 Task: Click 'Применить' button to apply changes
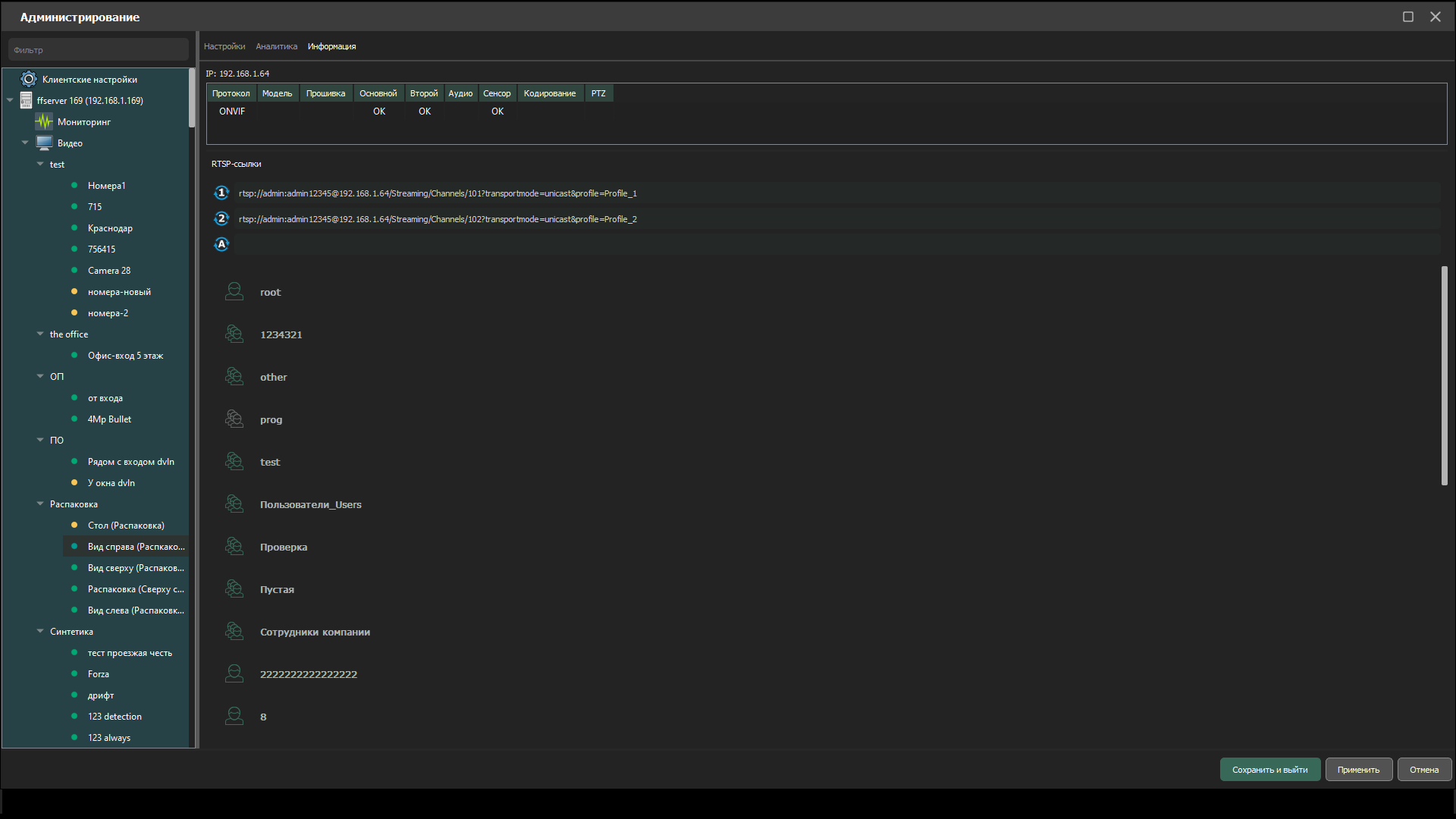point(1358,770)
